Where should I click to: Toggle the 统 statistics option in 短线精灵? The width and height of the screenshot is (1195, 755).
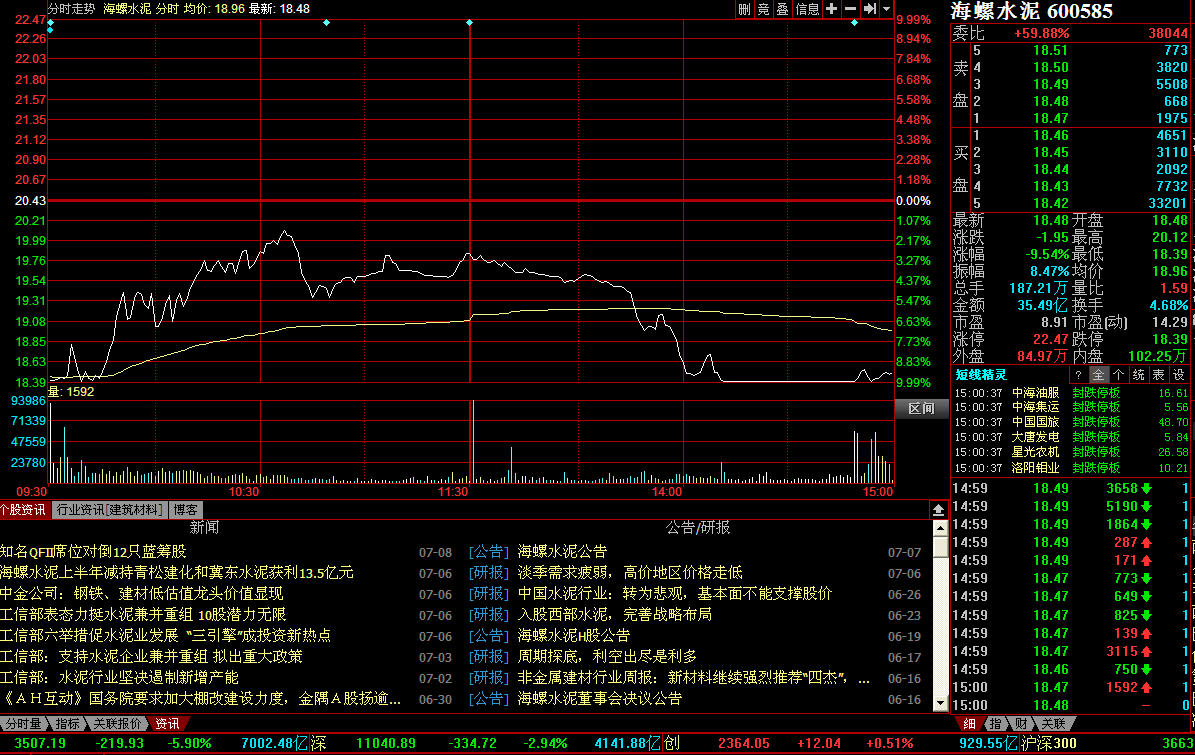[1138, 375]
